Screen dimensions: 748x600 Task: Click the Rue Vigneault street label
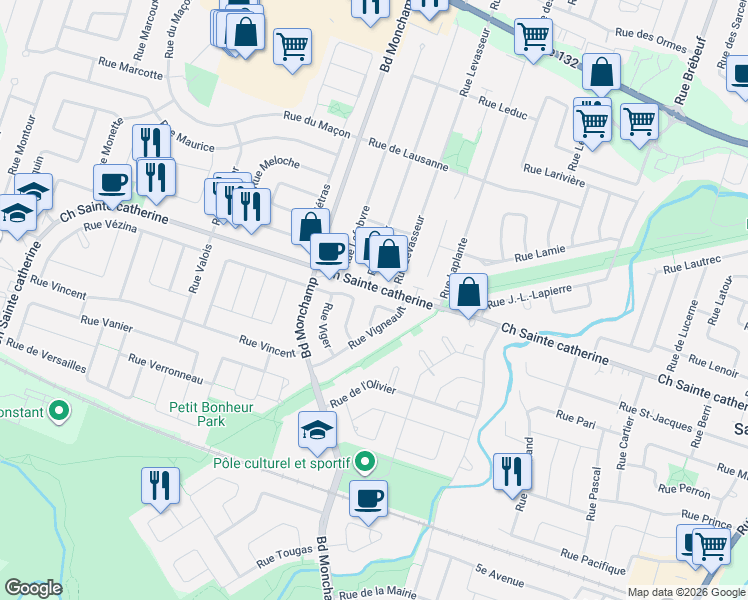[x=377, y=327]
